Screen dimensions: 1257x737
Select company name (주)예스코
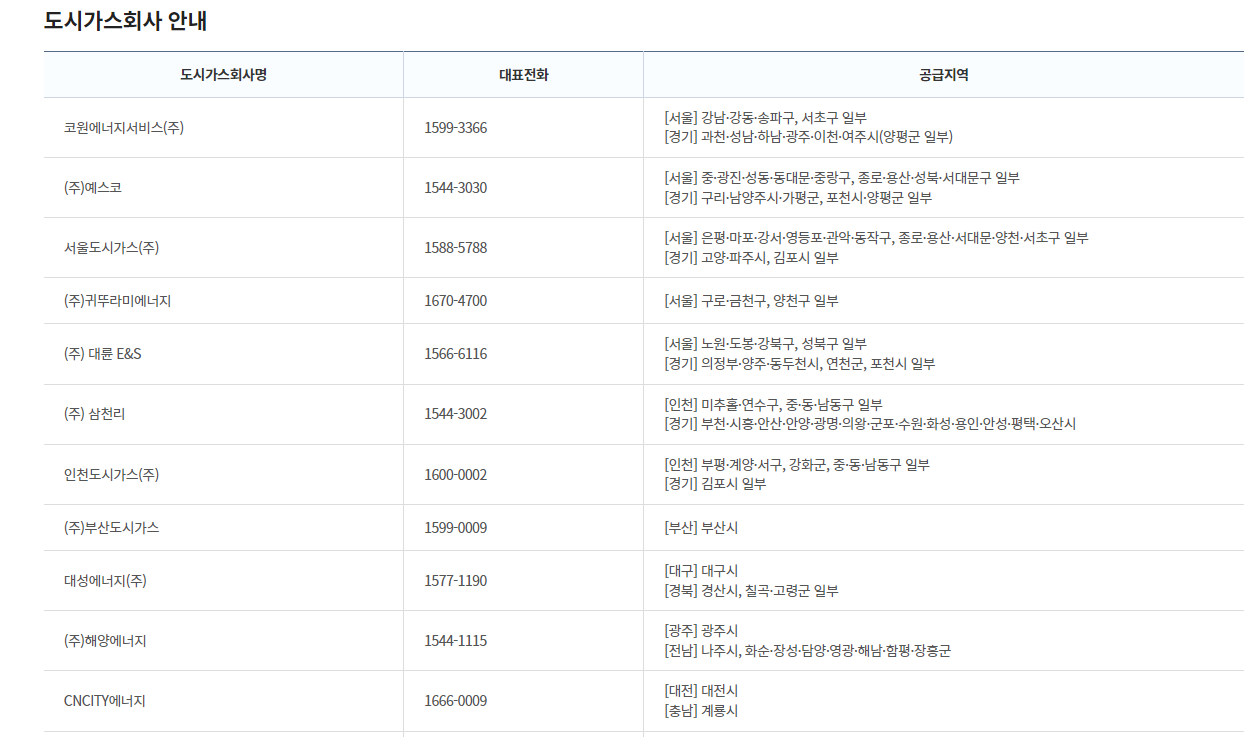(93, 188)
